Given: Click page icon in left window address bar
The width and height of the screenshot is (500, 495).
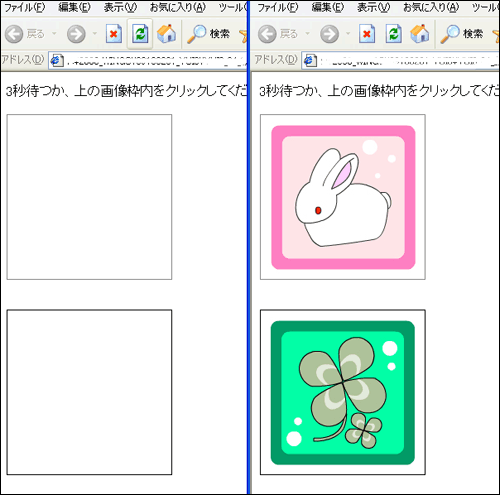Looking at the screenshot, I should pos(57,60).
